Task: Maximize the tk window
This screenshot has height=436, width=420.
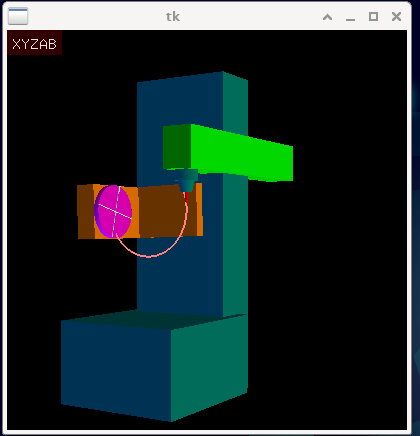Action: click(x=373, y=16)
